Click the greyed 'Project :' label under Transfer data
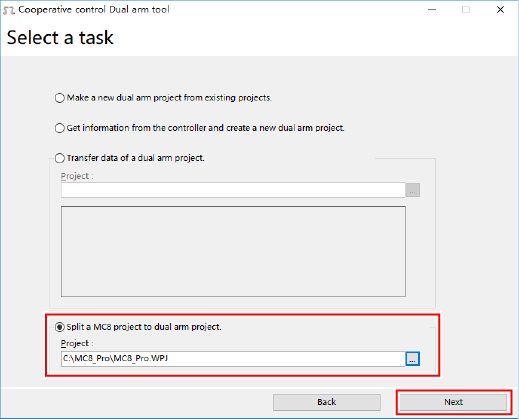 [77, 176]
